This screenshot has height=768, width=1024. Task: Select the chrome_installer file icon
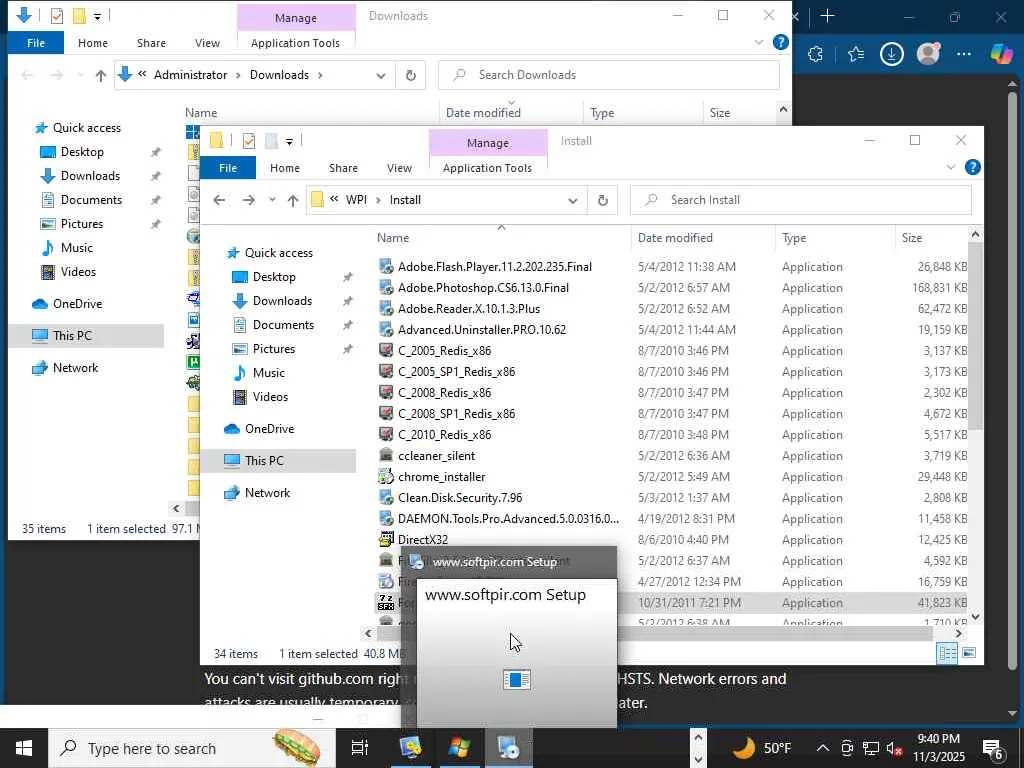tap(386, 476)
